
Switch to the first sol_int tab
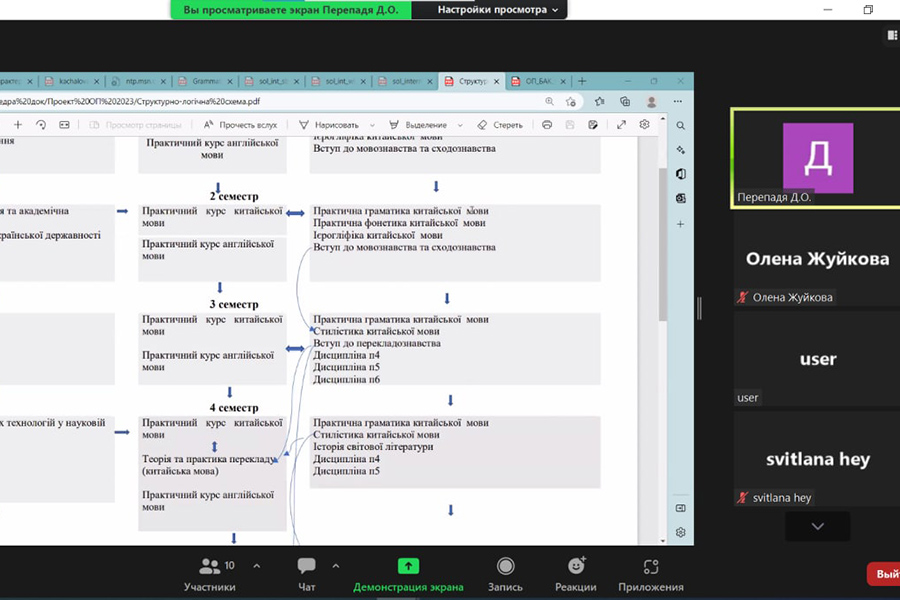pyautogui.click(x=272, y=82)
